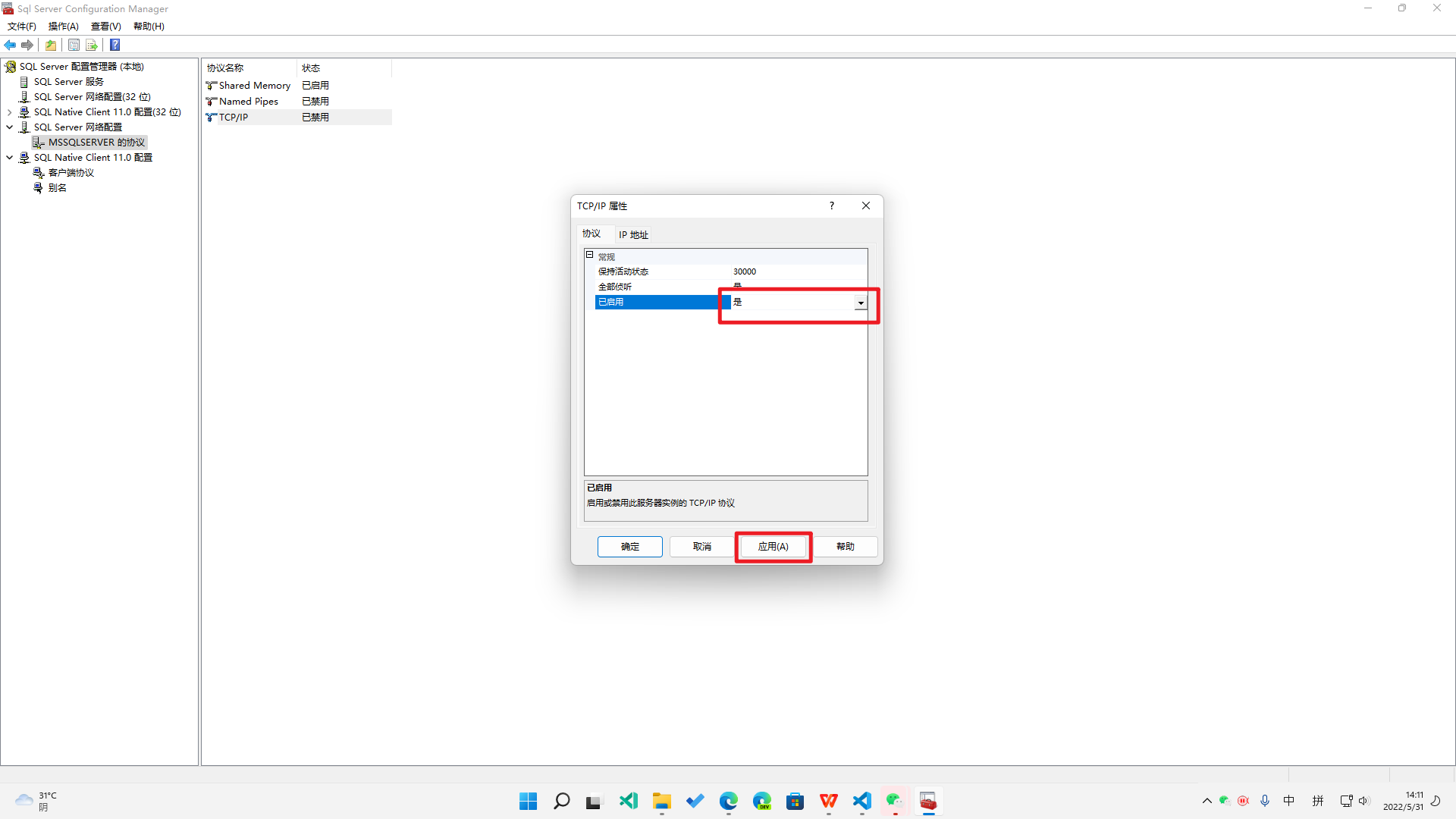Viewport: 1456px width, 819px height.
Task: Select the SQL Server 服务 tree node
Action: (x=68, y=82)
